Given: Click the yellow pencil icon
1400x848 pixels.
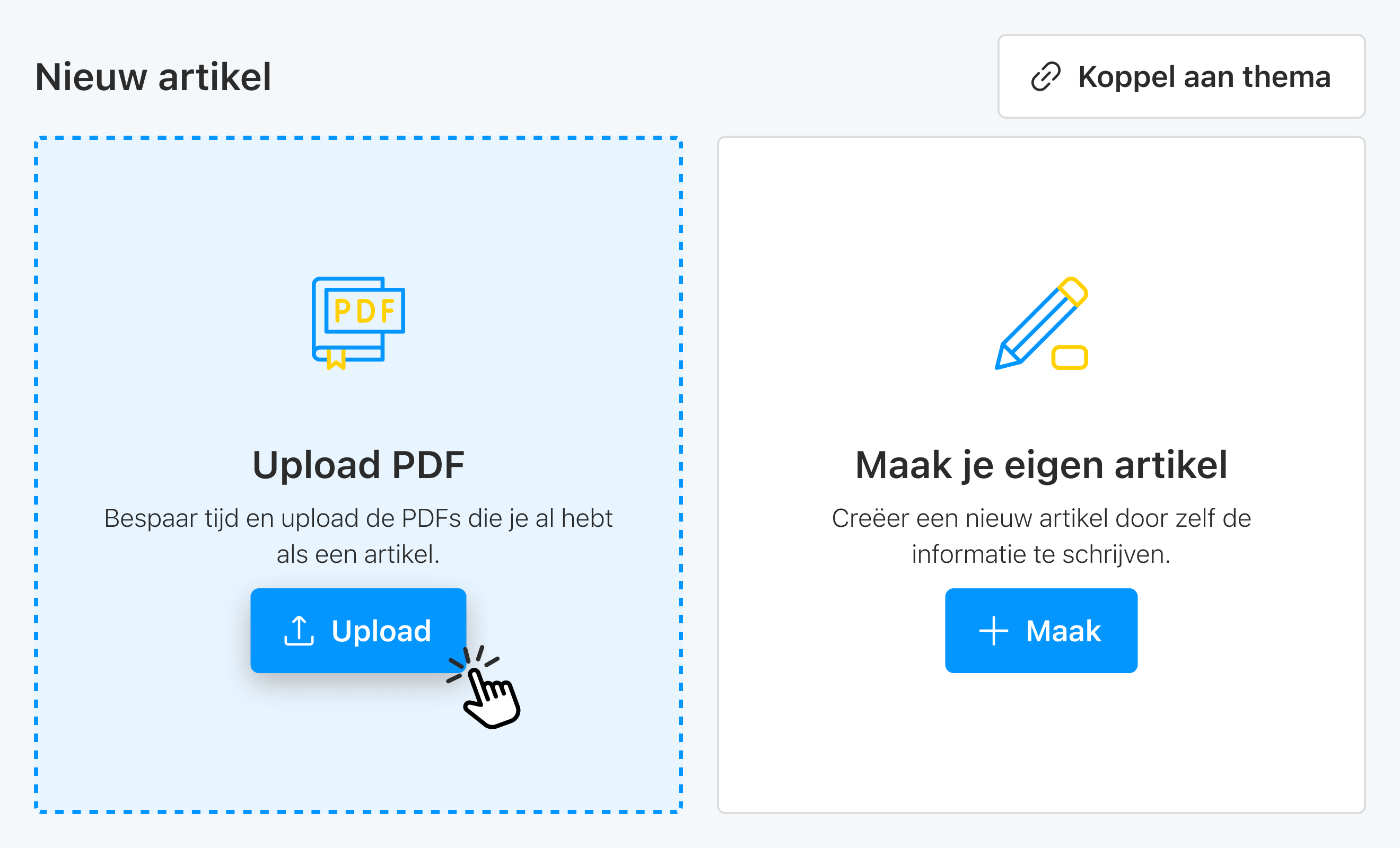Looking at the screenshot, I should [x=1040, y=324].
